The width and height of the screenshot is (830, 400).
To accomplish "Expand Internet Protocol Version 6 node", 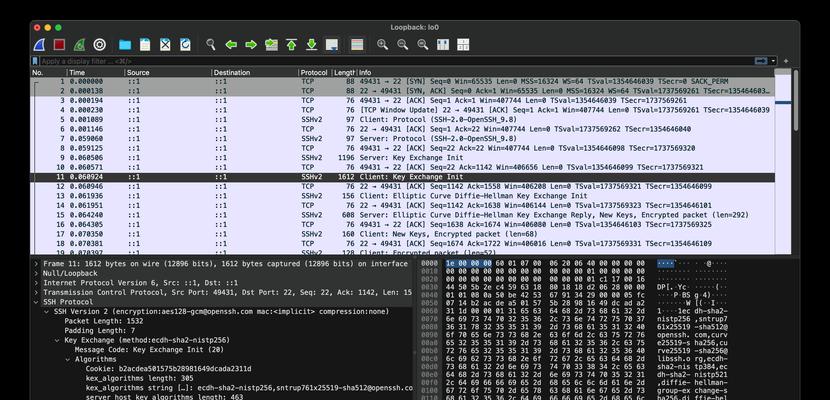I will 36,283.
